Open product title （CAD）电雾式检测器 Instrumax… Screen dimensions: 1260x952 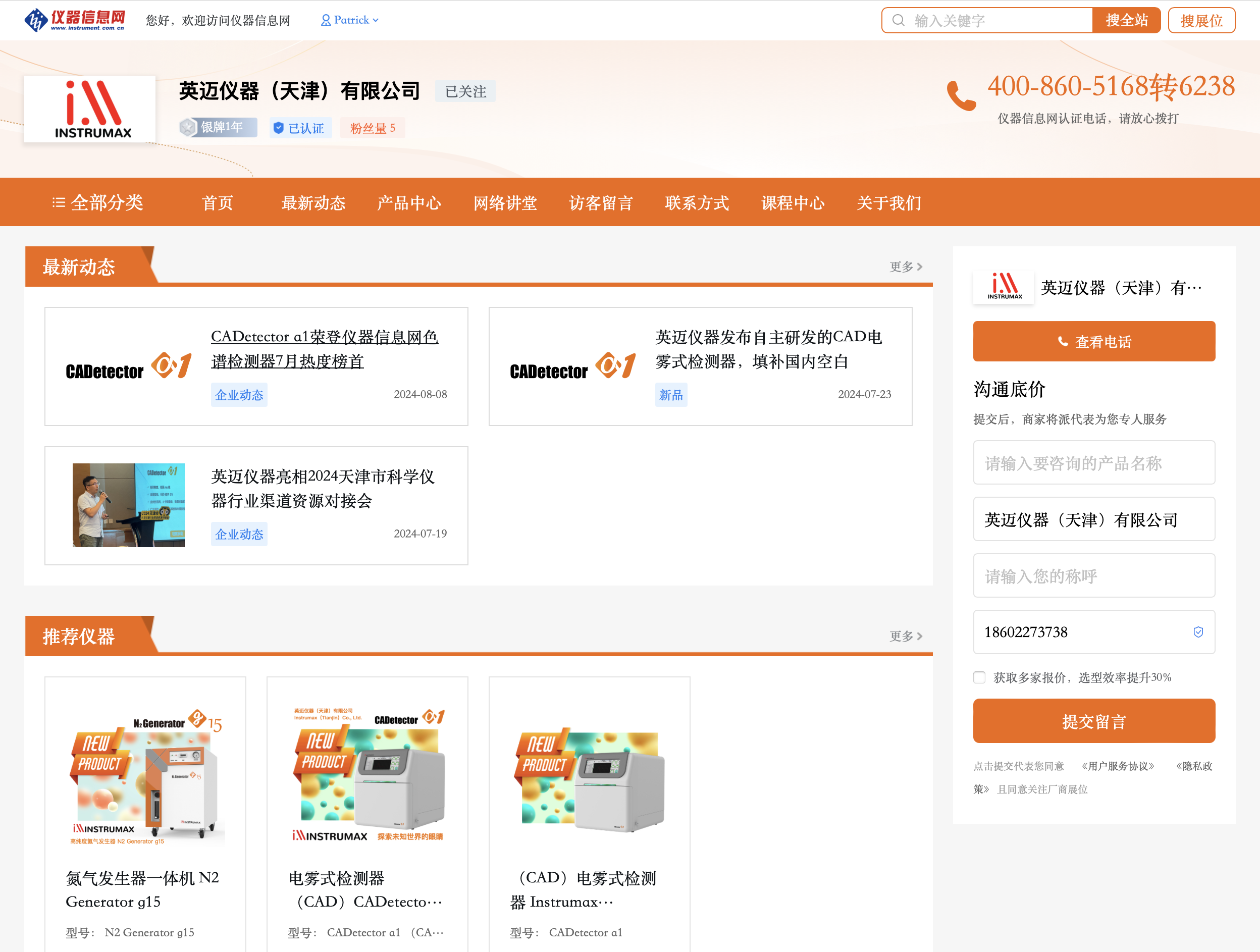[x=583, y=889]
